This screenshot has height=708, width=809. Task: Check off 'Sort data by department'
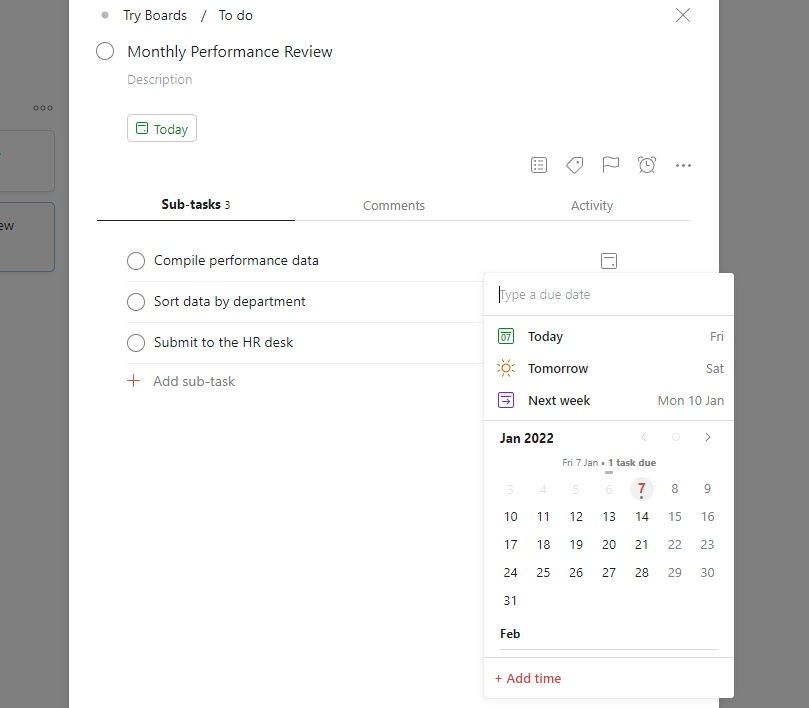pyautogui.click(x=136, y=301)
